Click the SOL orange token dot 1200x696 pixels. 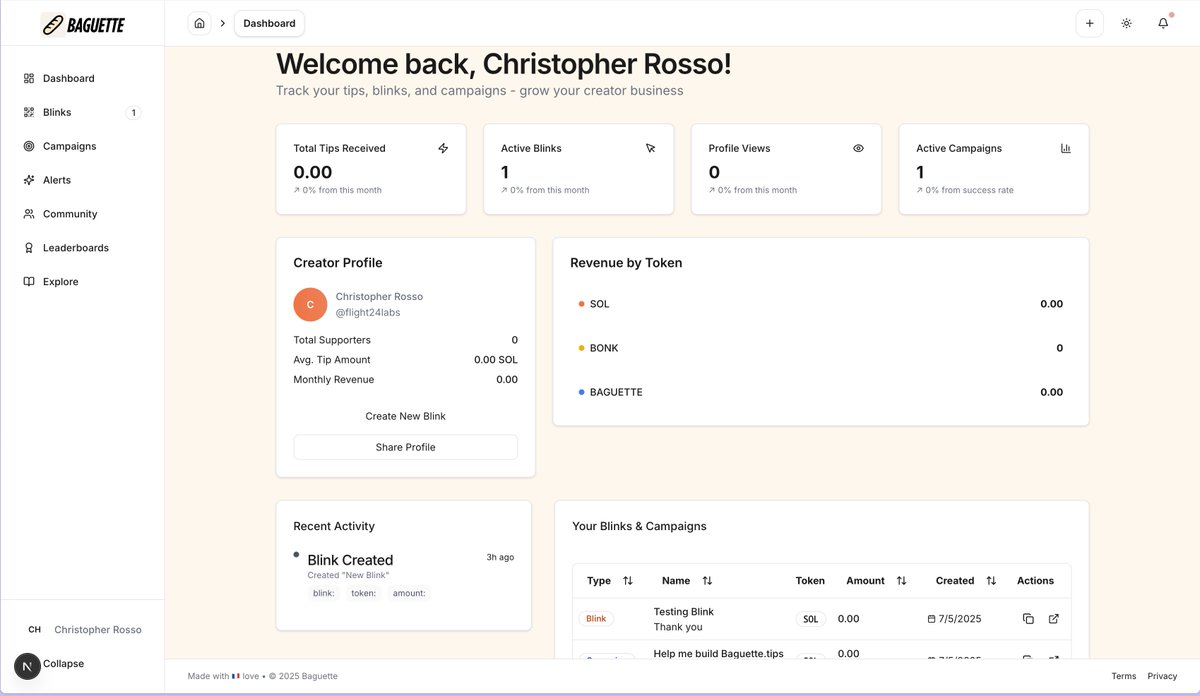pos(581,304)
